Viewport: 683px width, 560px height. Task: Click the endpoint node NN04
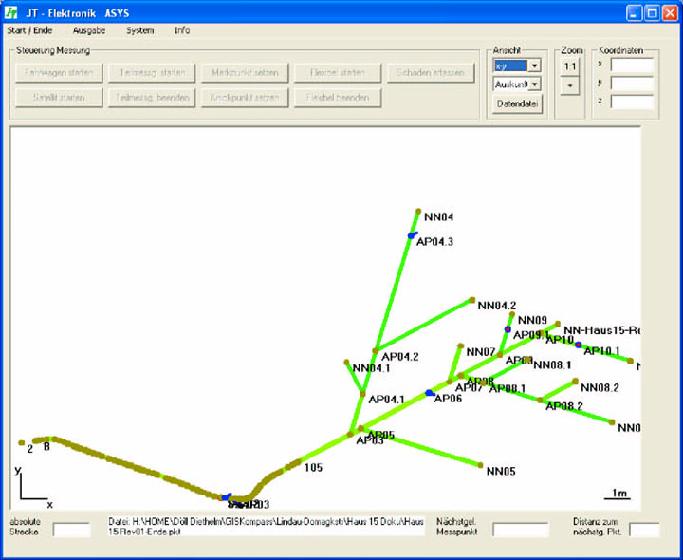418,211
